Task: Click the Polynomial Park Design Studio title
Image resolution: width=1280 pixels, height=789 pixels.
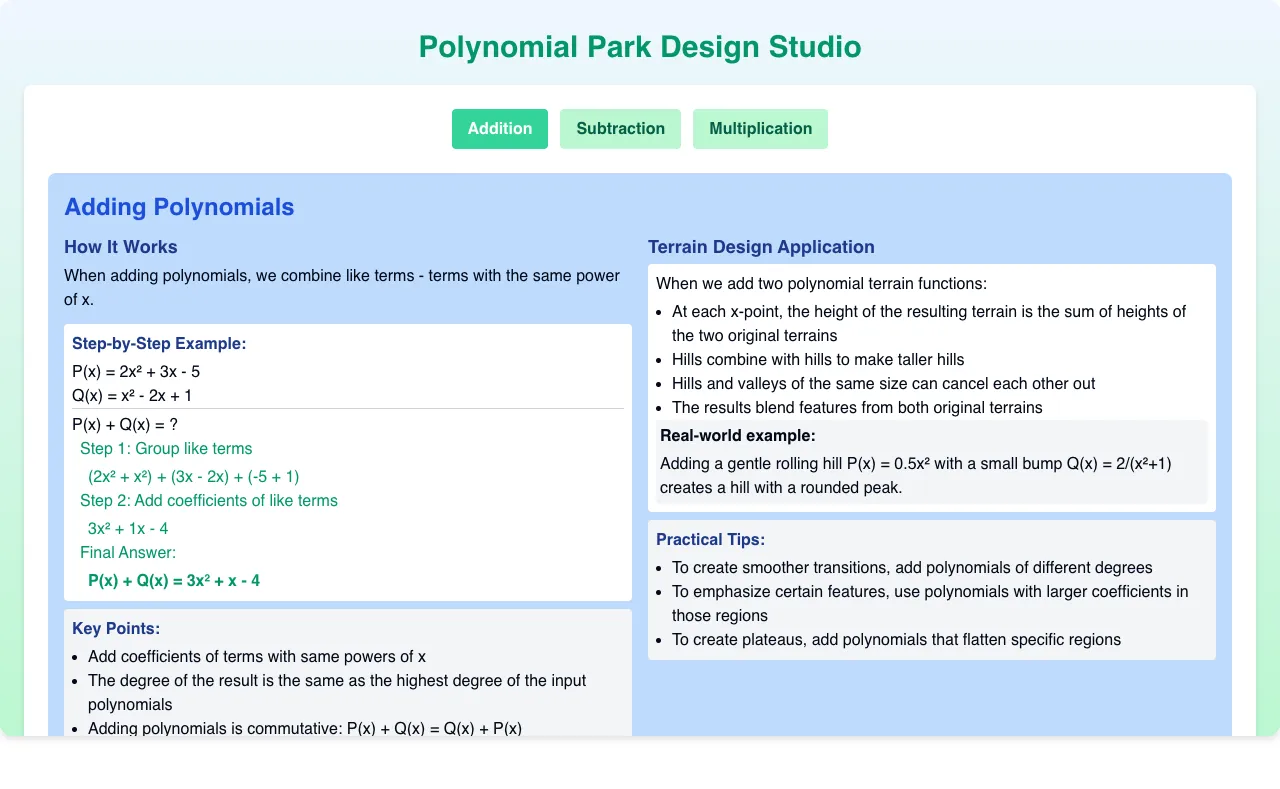Action: (640, 47)
